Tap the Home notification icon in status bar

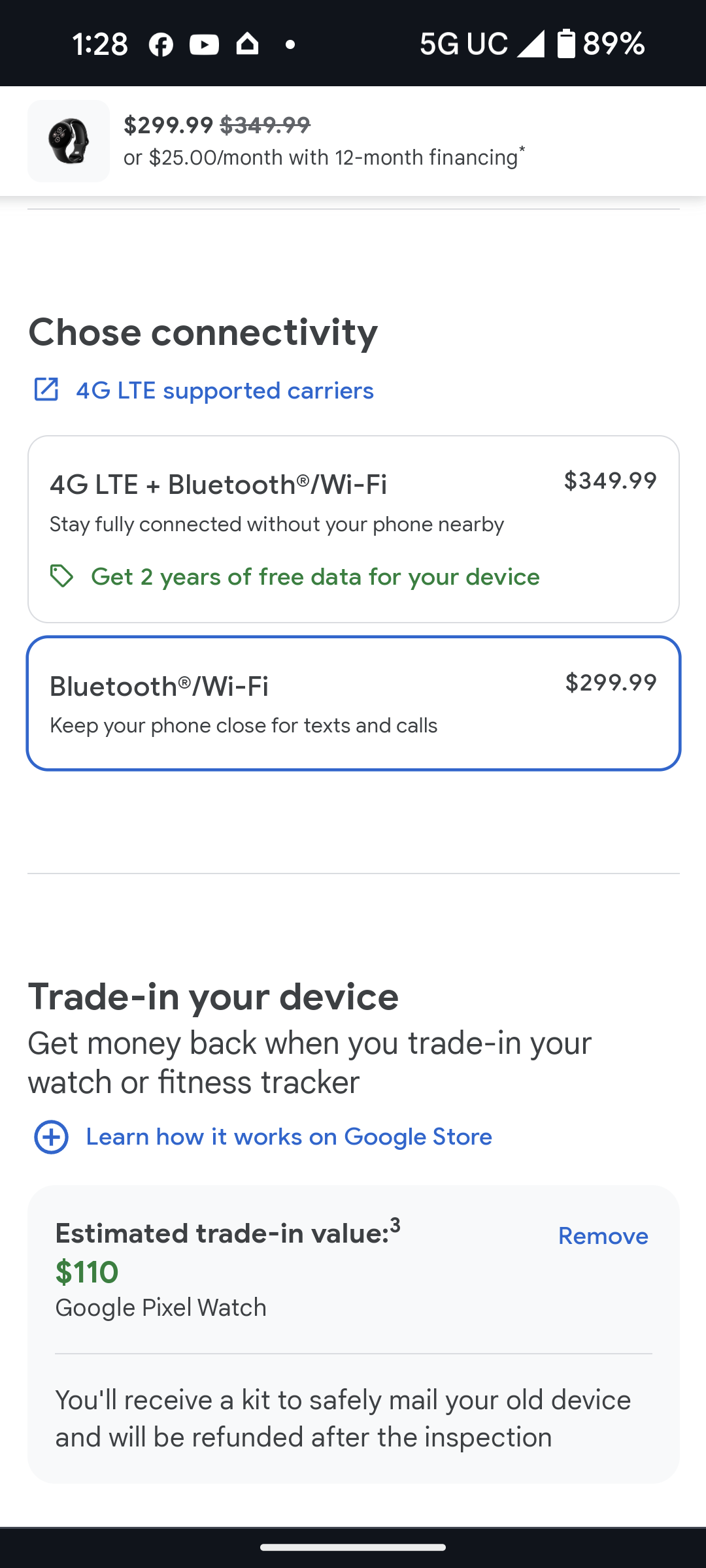(247, 44)
